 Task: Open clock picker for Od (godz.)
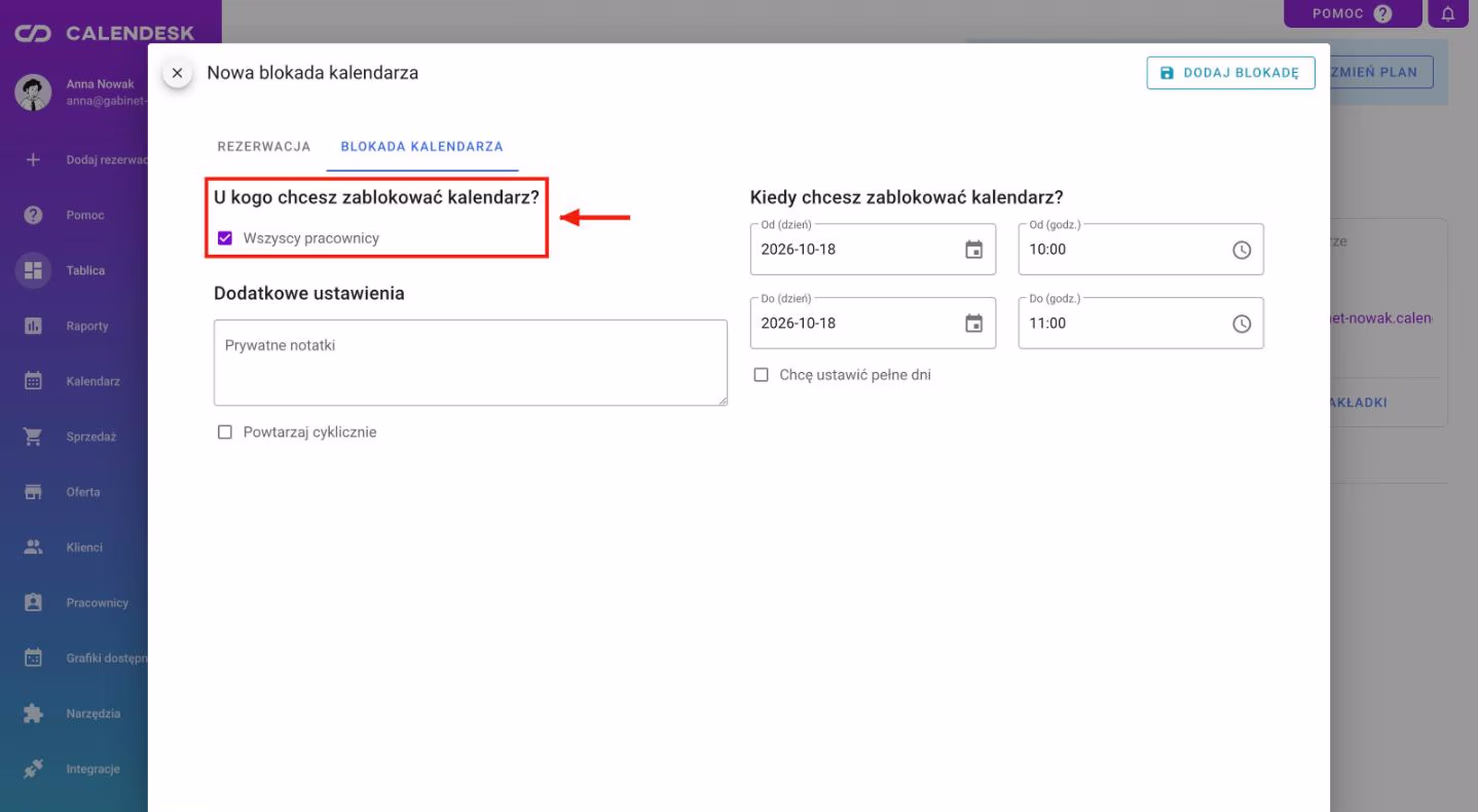click(1241, 250)
